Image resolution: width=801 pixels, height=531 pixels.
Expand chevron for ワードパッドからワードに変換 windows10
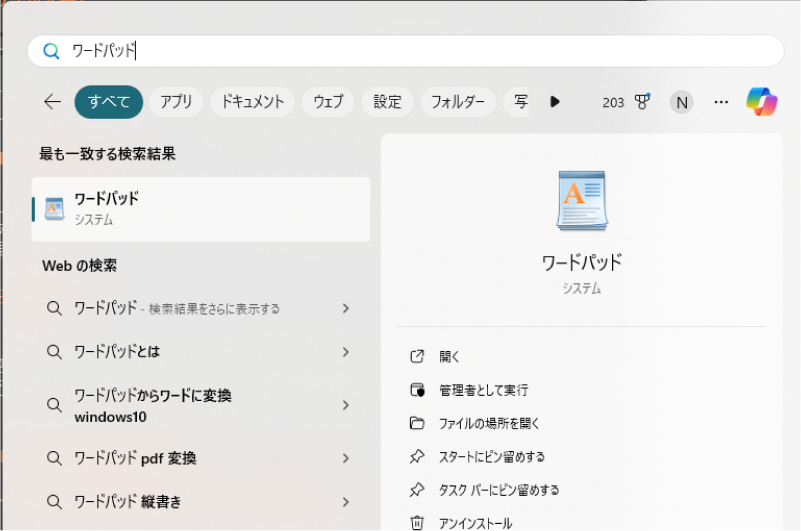[346, 405]
